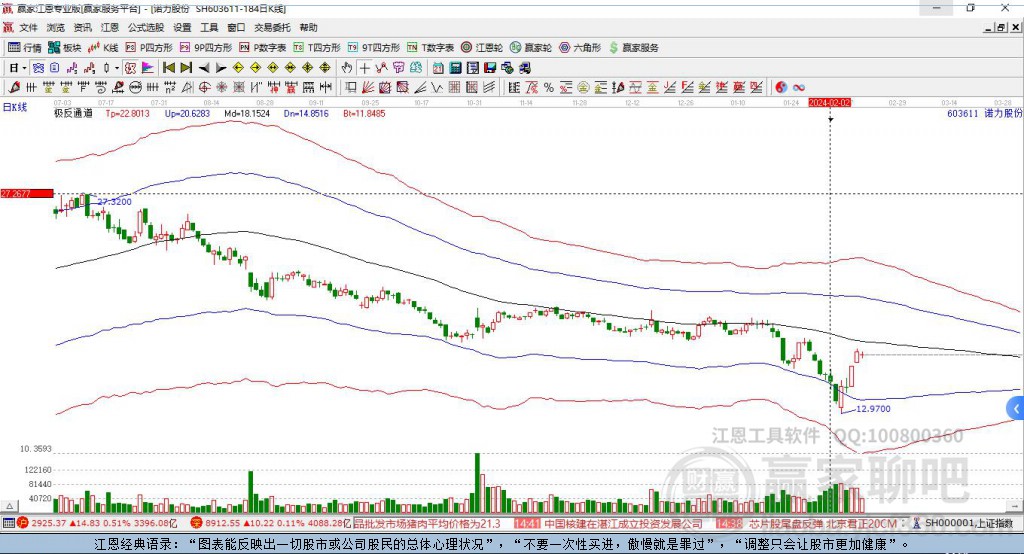This screenshot has height=554, width=1024.
Task: Click the black right arrow icon
Action: point(221,68)
